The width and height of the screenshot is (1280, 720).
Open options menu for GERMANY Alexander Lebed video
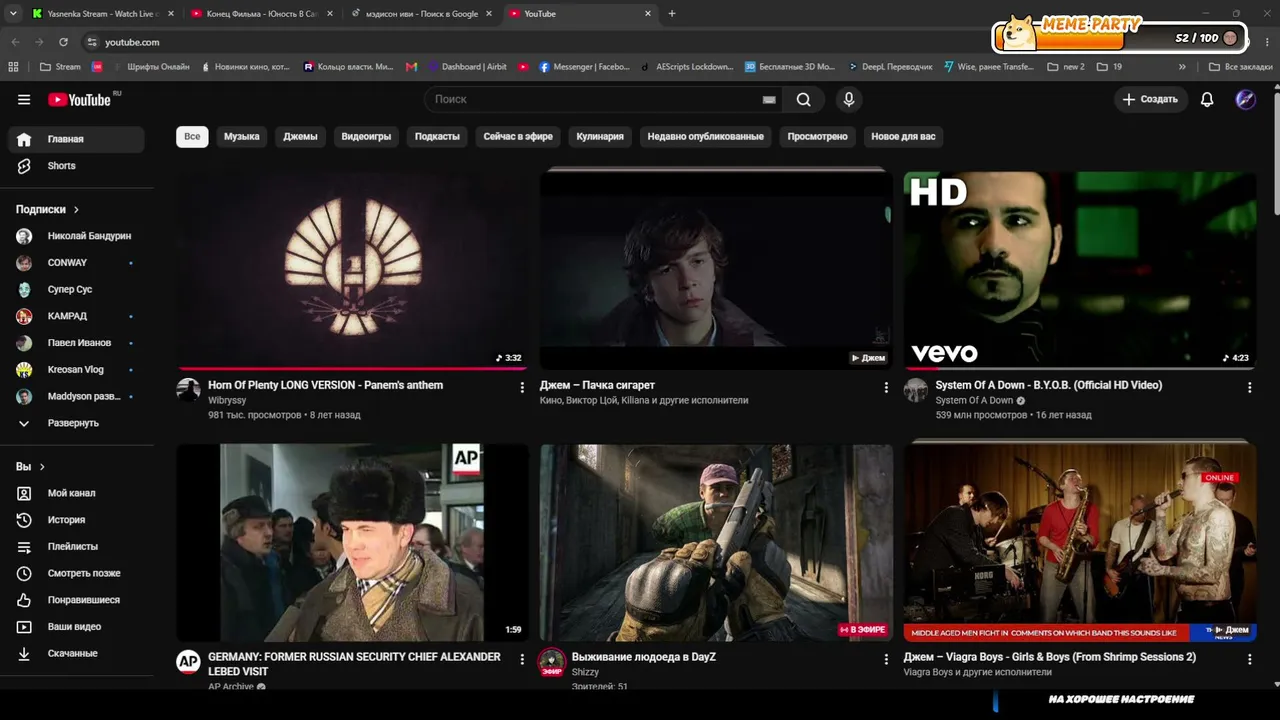click(522, 660)
